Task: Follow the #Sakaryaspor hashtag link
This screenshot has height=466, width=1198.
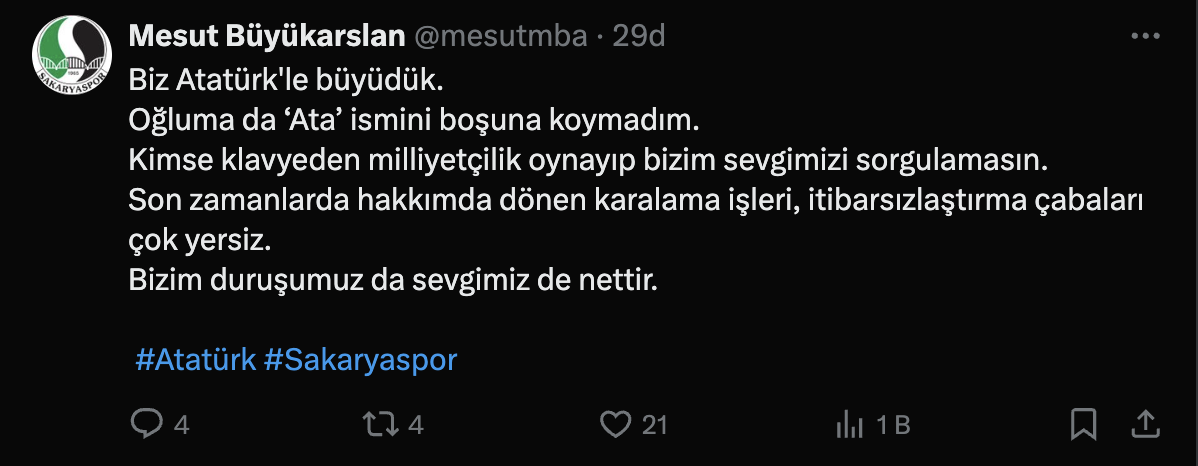Action: 360,360
